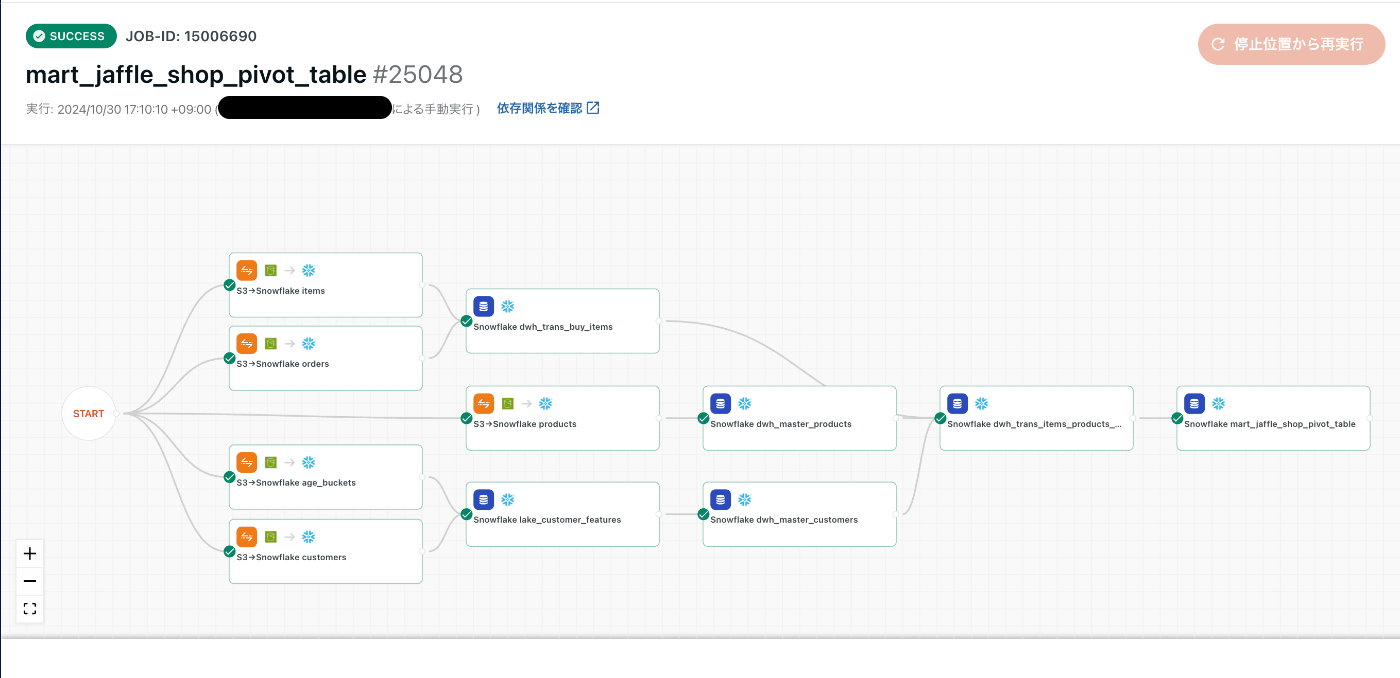Click the orange transfer icon on S3→Snowflake products

click(484, 403)
